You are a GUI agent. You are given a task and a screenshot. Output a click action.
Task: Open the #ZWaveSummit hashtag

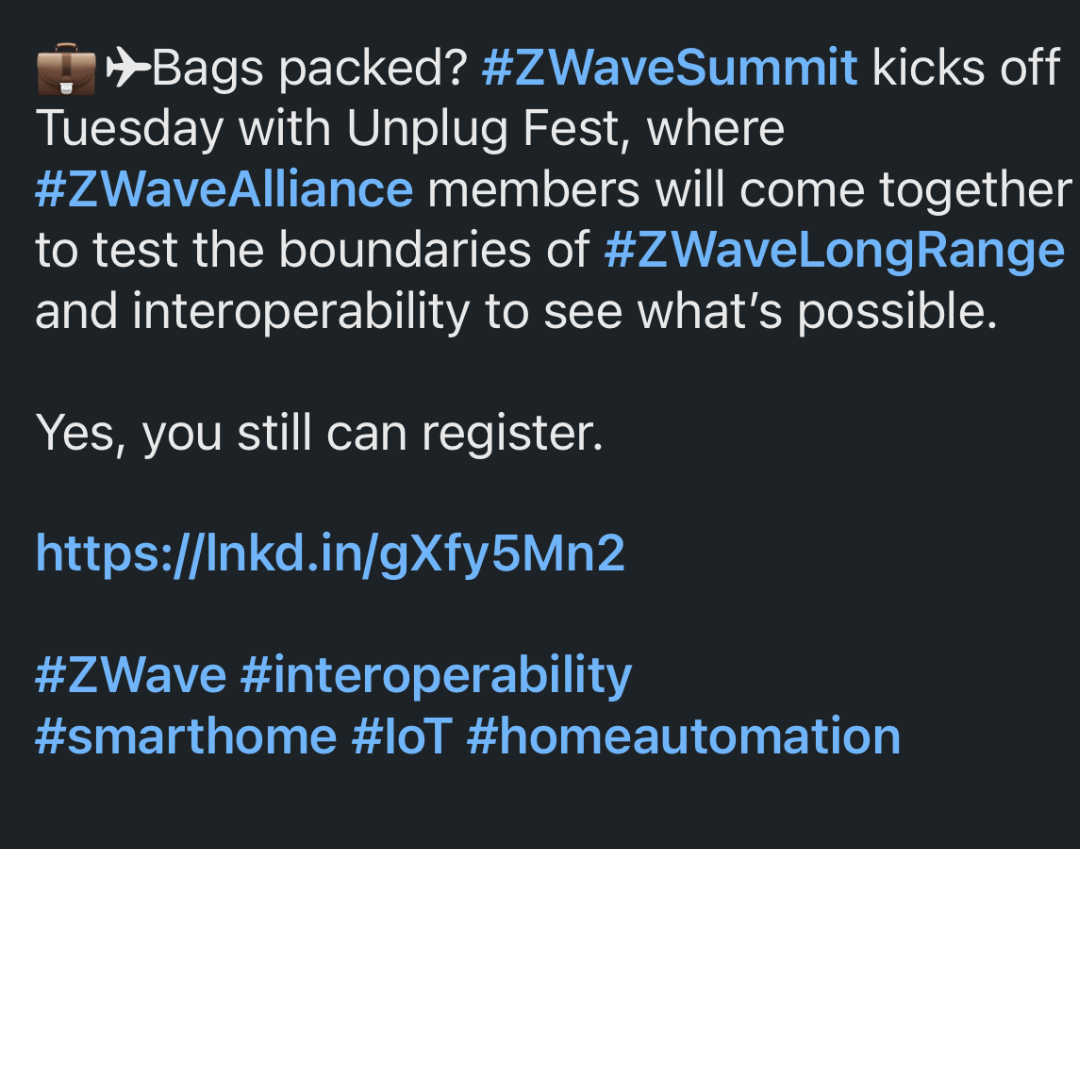pyautogui.click(x=669, y=69)
